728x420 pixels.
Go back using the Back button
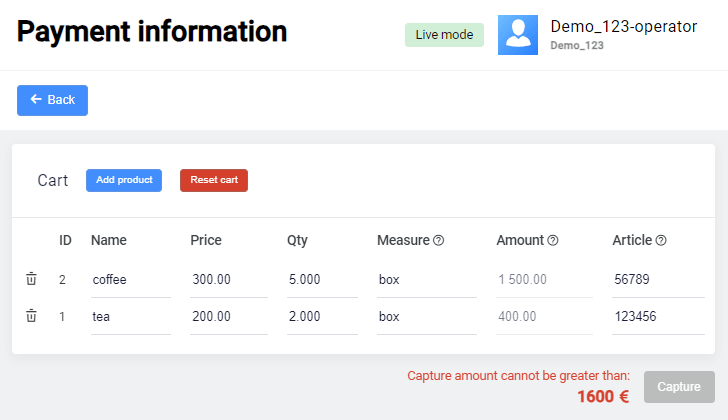click(x=52, y=100)
